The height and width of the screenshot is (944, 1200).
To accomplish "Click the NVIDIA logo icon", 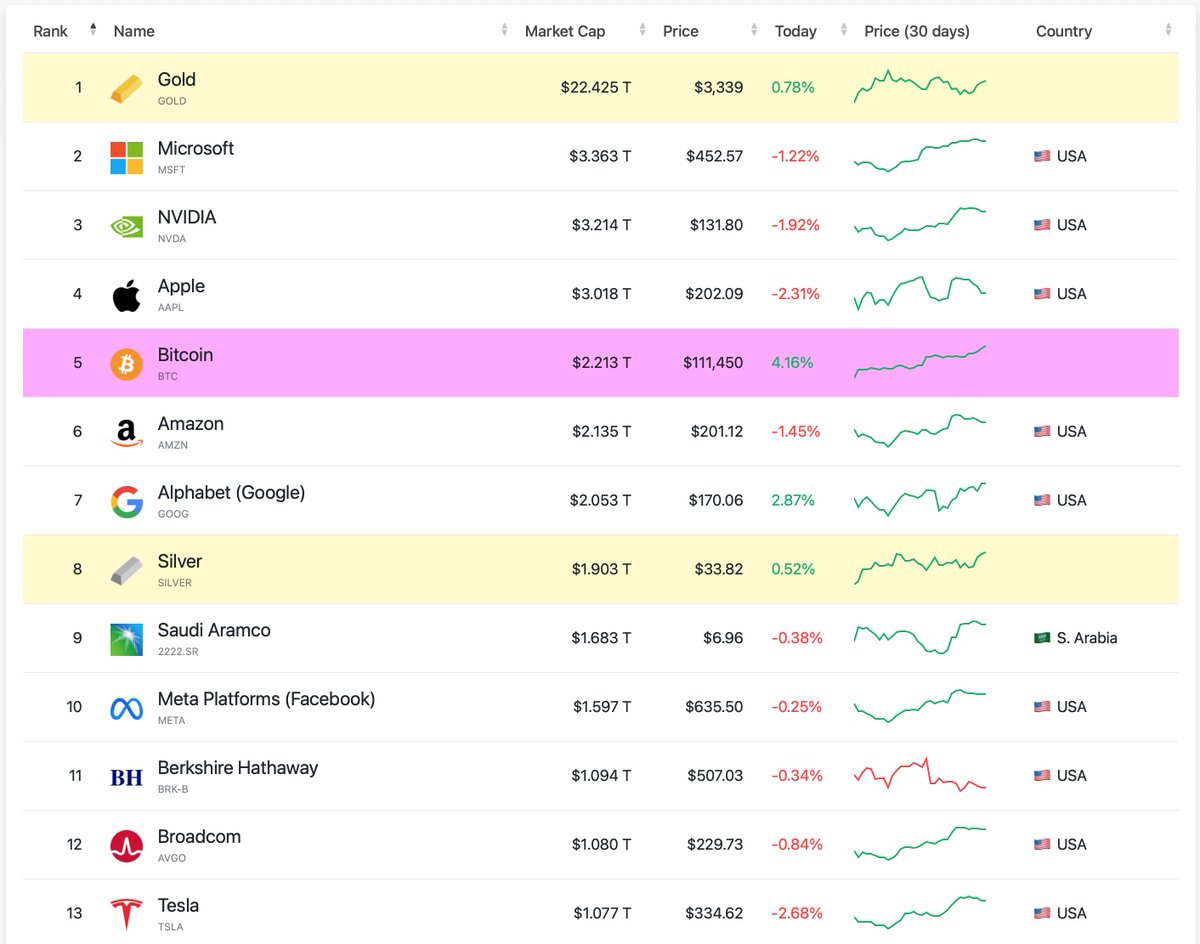I will point(126,226).
